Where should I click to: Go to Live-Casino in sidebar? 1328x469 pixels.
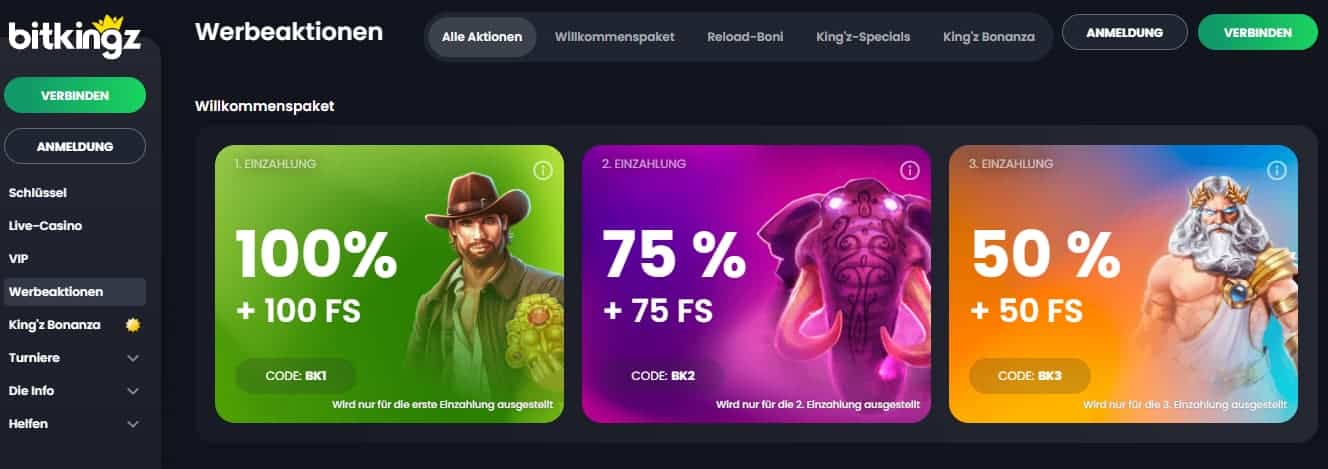point(45,226)
